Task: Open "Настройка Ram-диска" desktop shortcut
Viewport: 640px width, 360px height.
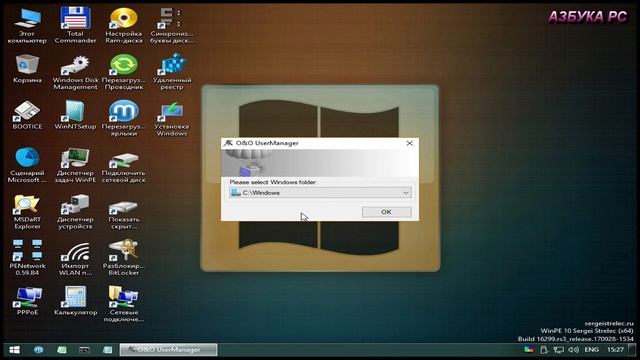Action: point(124,25)
